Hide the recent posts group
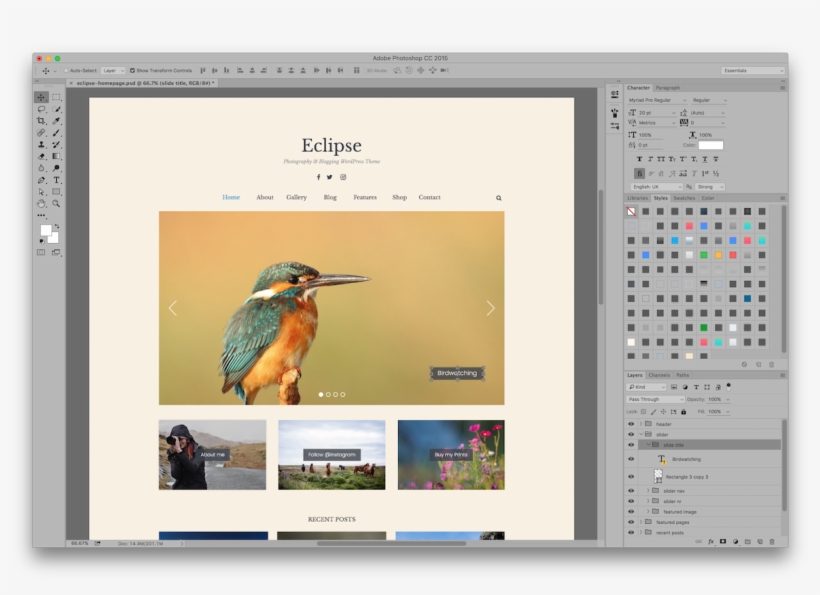The image size is (820, 595). coord(631,532)
